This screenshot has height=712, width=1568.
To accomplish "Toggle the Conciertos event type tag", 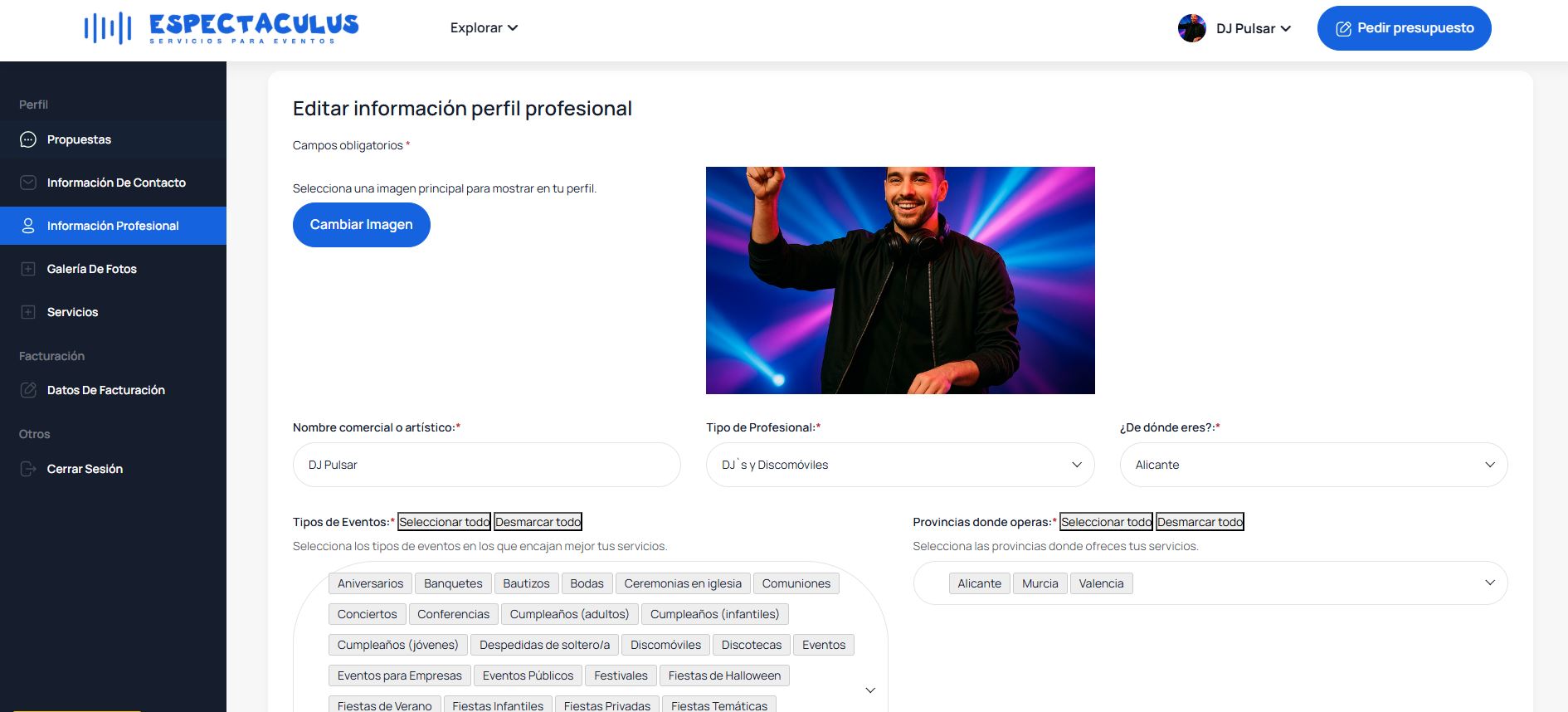I will coord(367,614).
